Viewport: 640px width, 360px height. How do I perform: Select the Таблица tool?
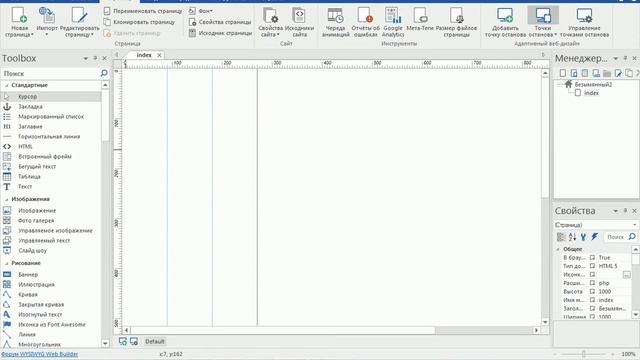point(51,177)
